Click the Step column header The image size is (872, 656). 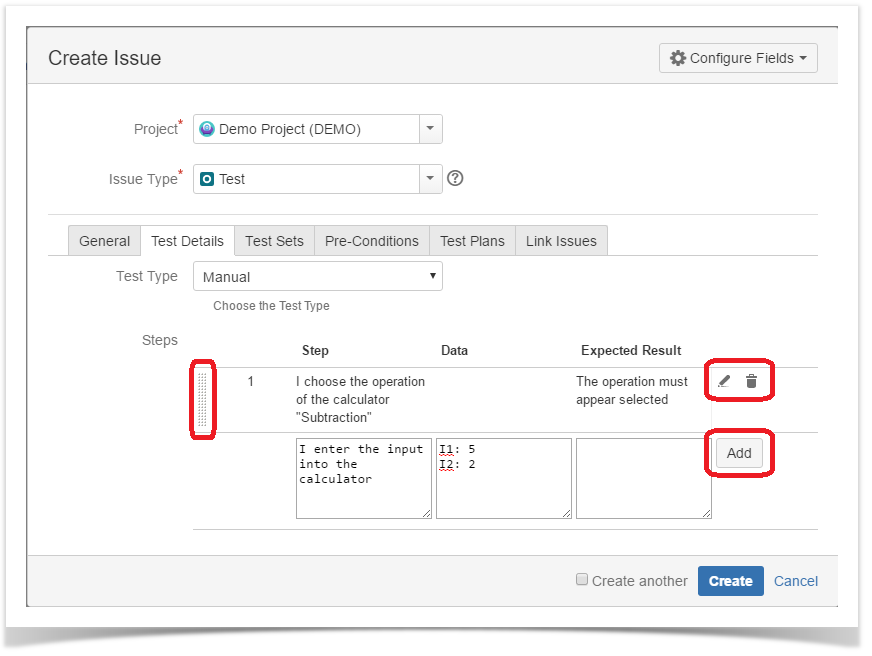(x=315, y=350)
